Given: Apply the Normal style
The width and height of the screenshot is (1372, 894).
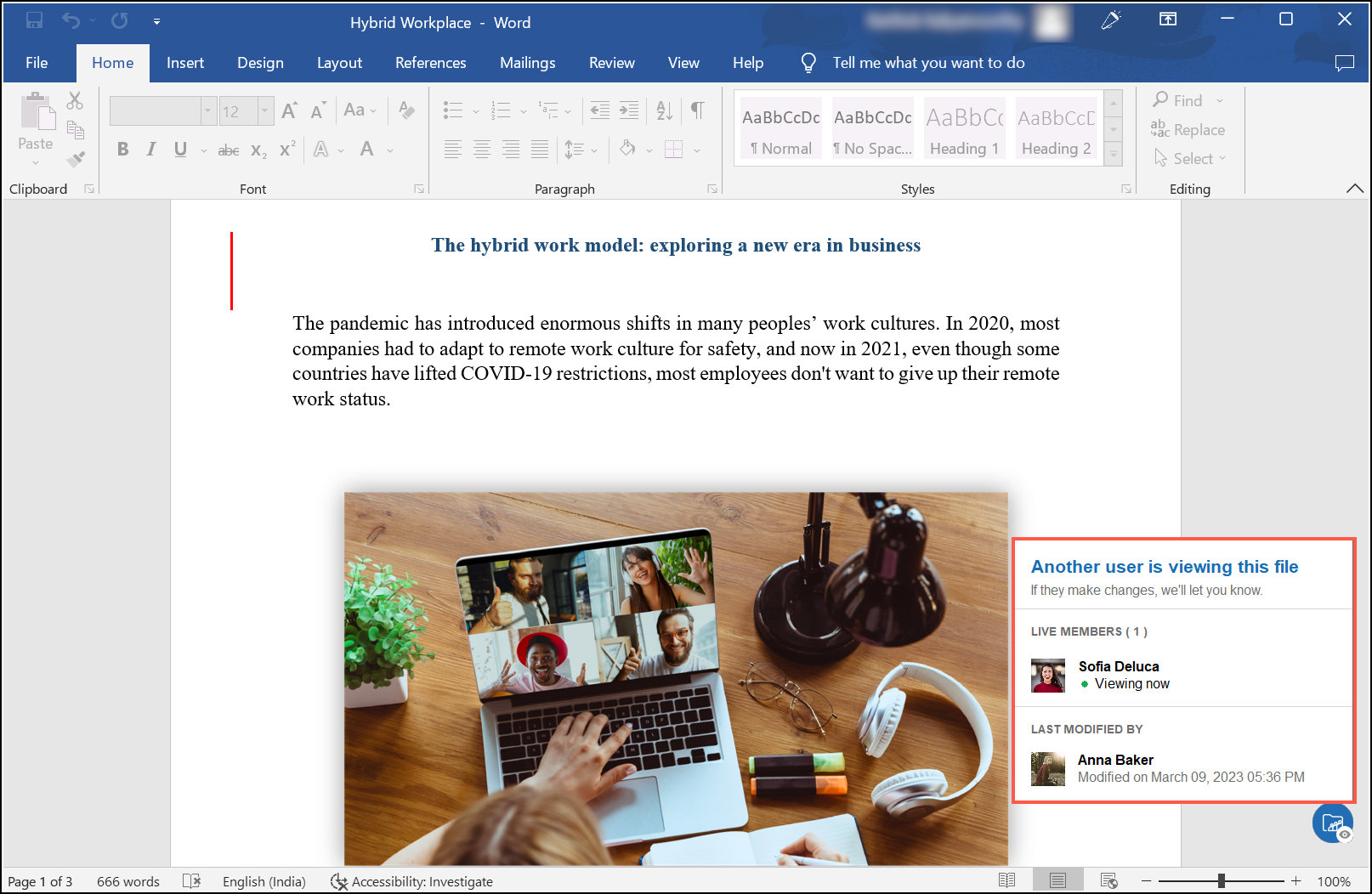Looking at the screenshot, I should click(781, 127).
